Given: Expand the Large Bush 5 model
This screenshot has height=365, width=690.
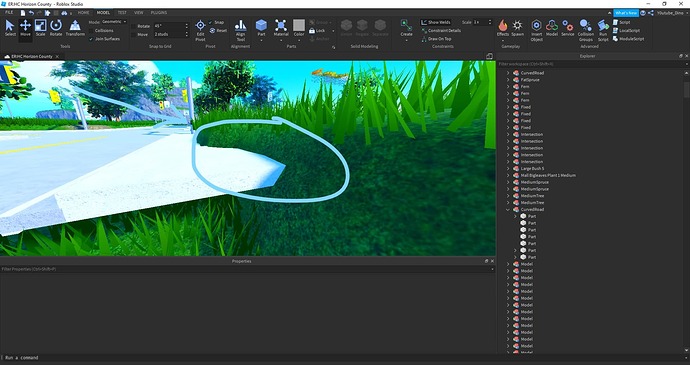Looking at the screenshot, I should [x=508, y=168].
